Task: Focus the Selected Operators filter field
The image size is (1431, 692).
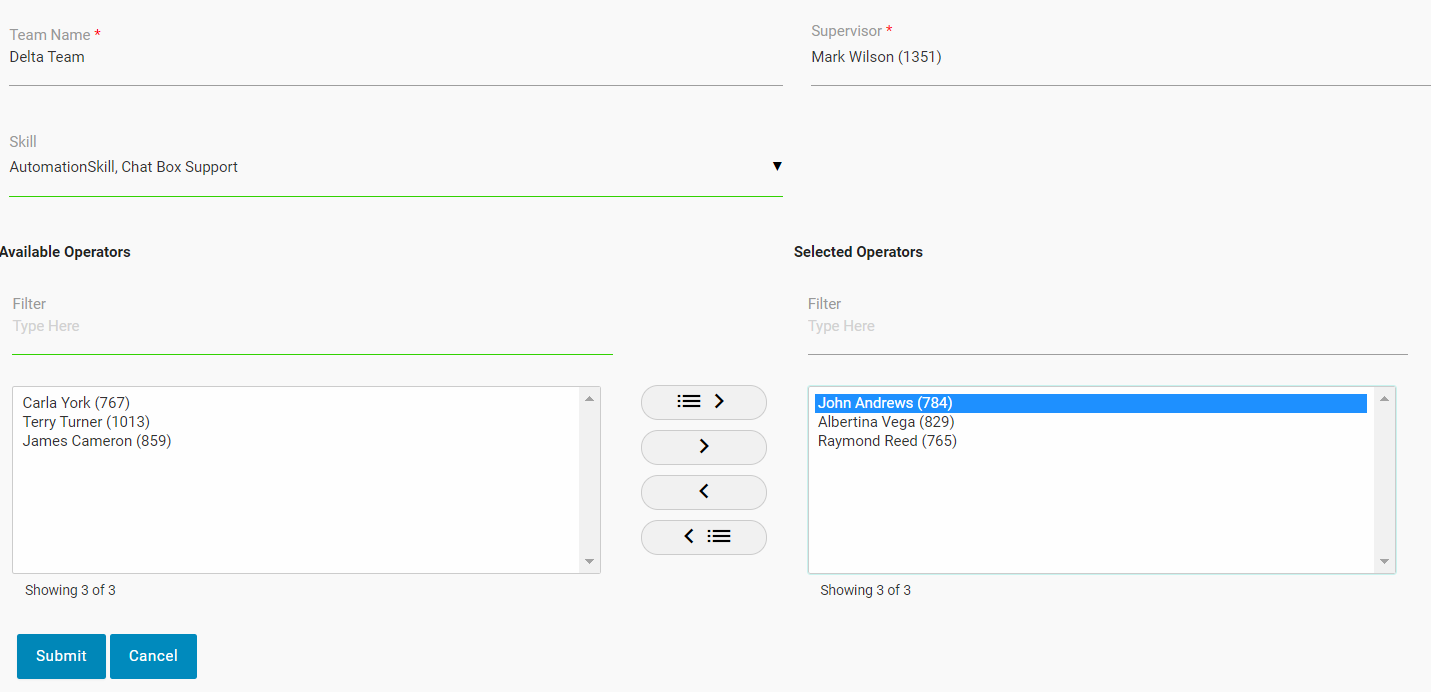Action: 1107,327
